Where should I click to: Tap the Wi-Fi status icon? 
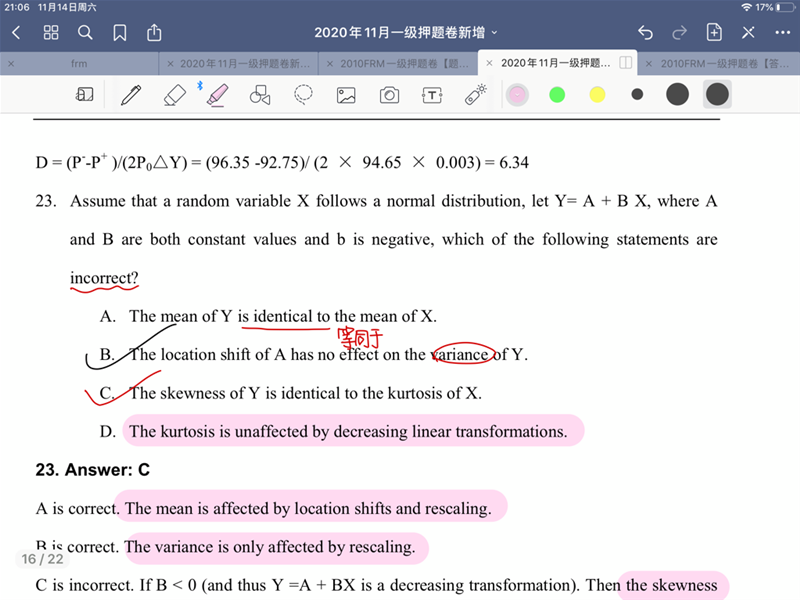click(747, 7)
